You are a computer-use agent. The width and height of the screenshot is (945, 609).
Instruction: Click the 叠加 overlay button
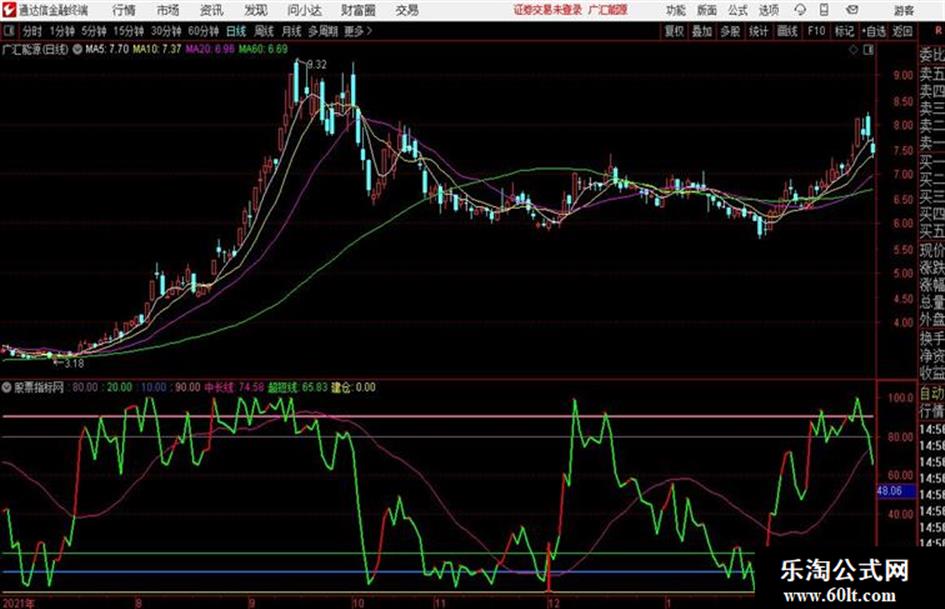tap(702, 31)
